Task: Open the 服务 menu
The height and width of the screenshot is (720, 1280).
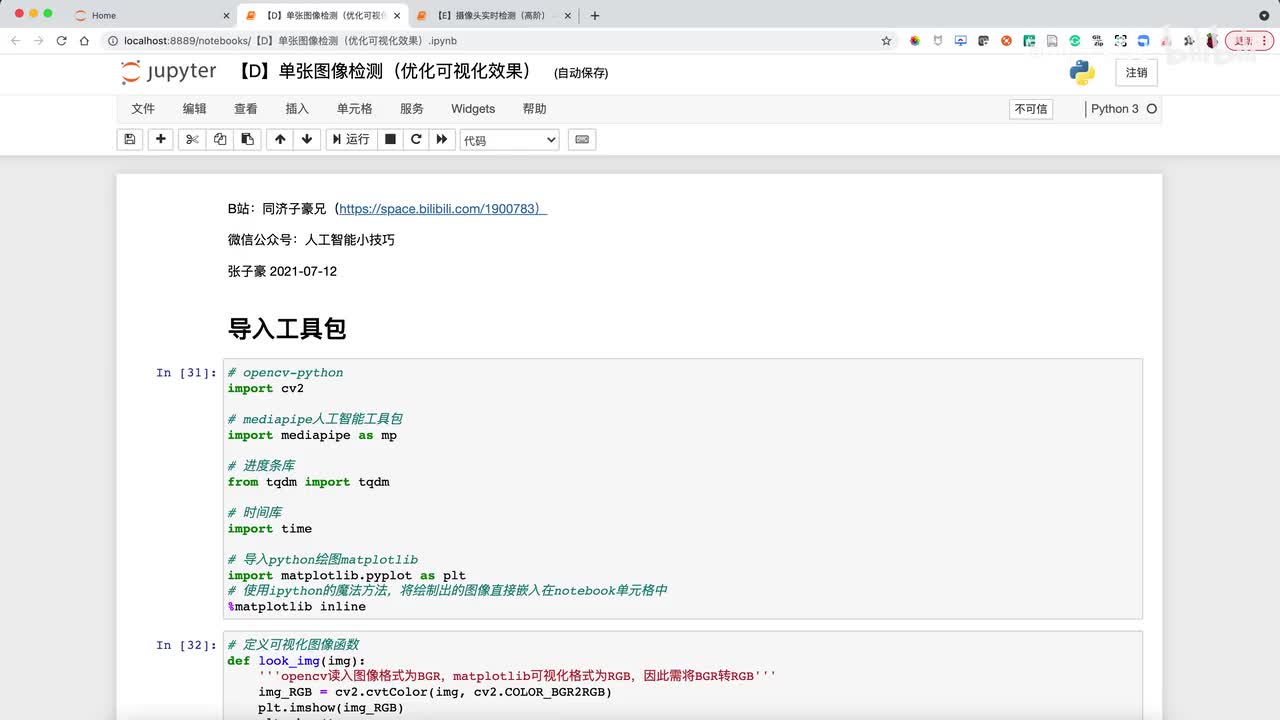Action: (x=412, y=109)
